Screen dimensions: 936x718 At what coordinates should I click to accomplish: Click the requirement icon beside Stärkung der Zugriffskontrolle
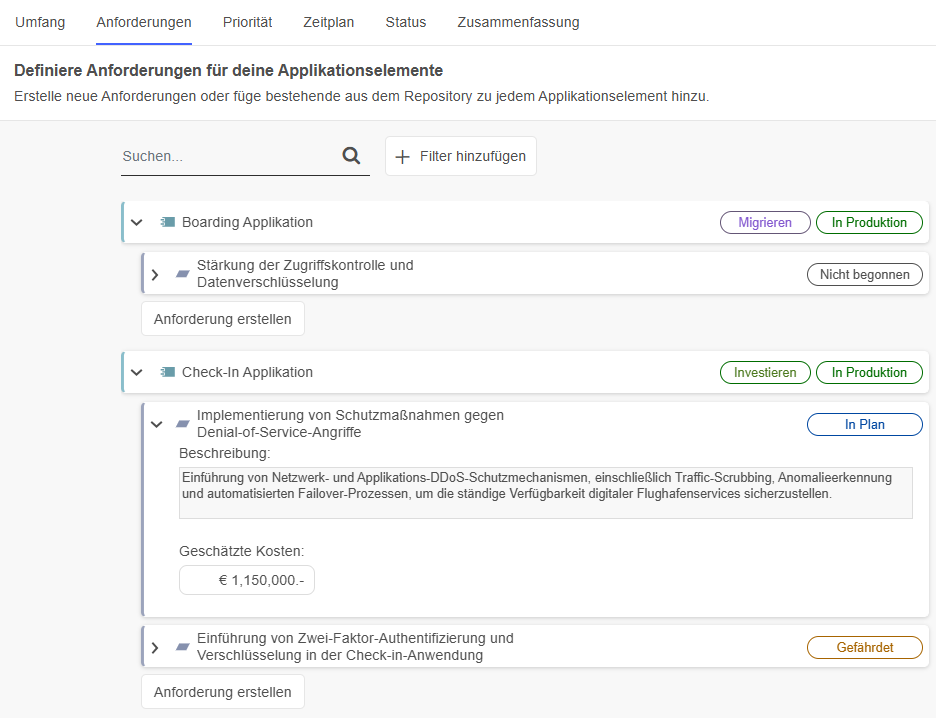pos(181,273)
